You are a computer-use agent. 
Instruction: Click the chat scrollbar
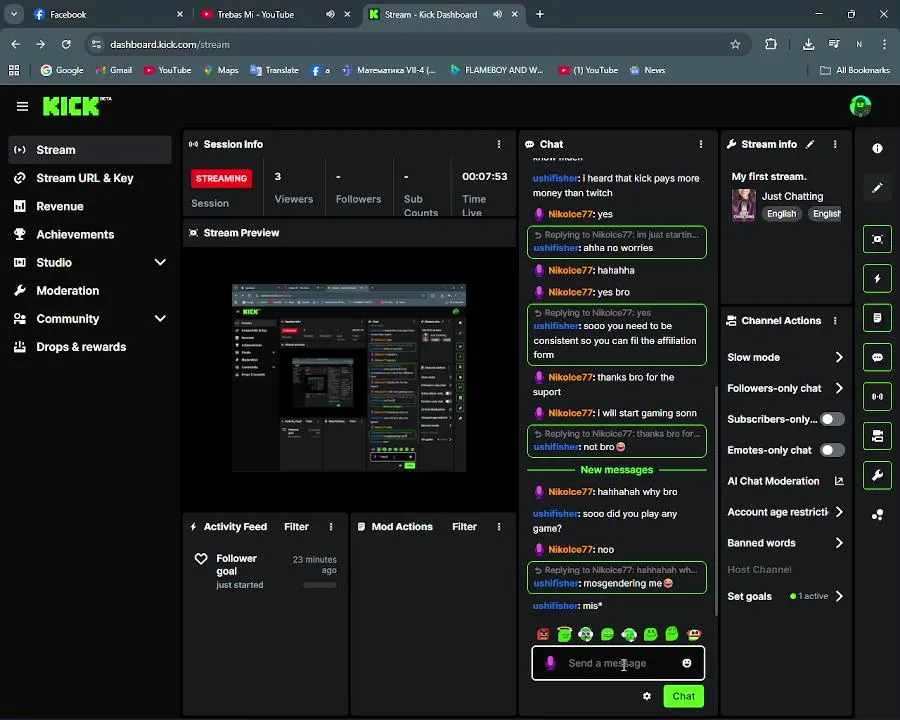[x=715, y=500]
